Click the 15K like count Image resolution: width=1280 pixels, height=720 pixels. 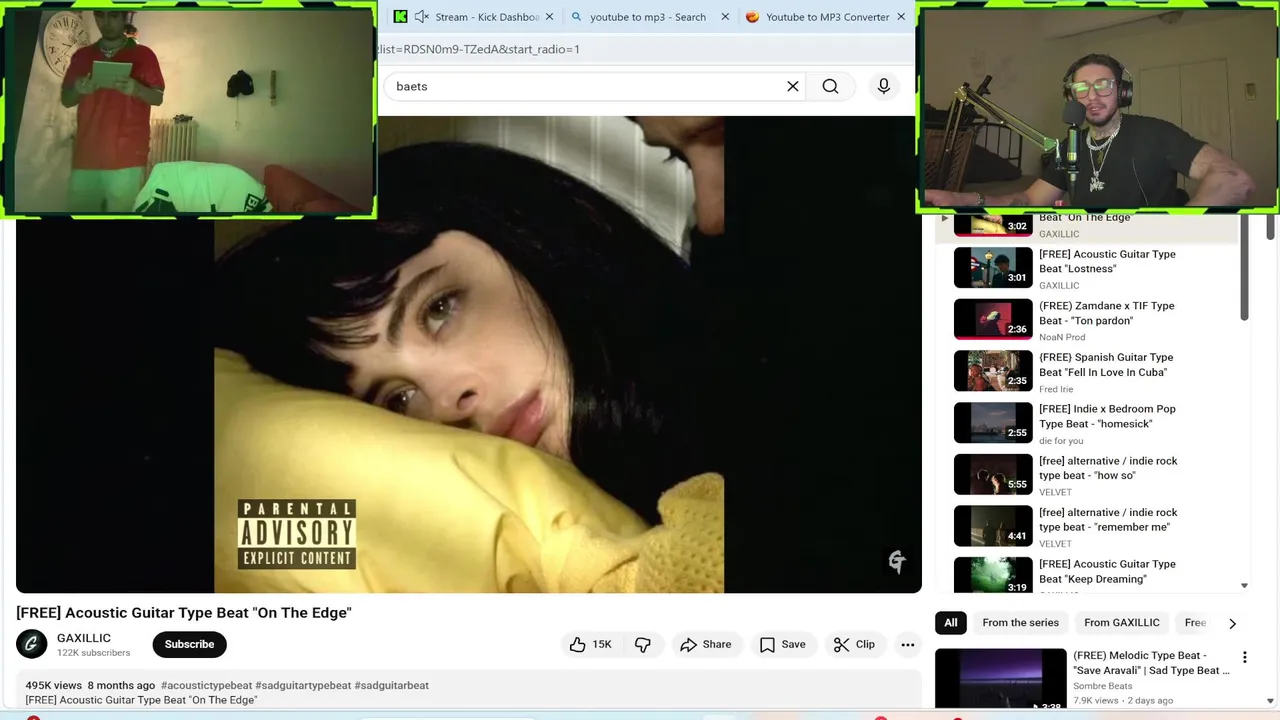tap(602, 645)
